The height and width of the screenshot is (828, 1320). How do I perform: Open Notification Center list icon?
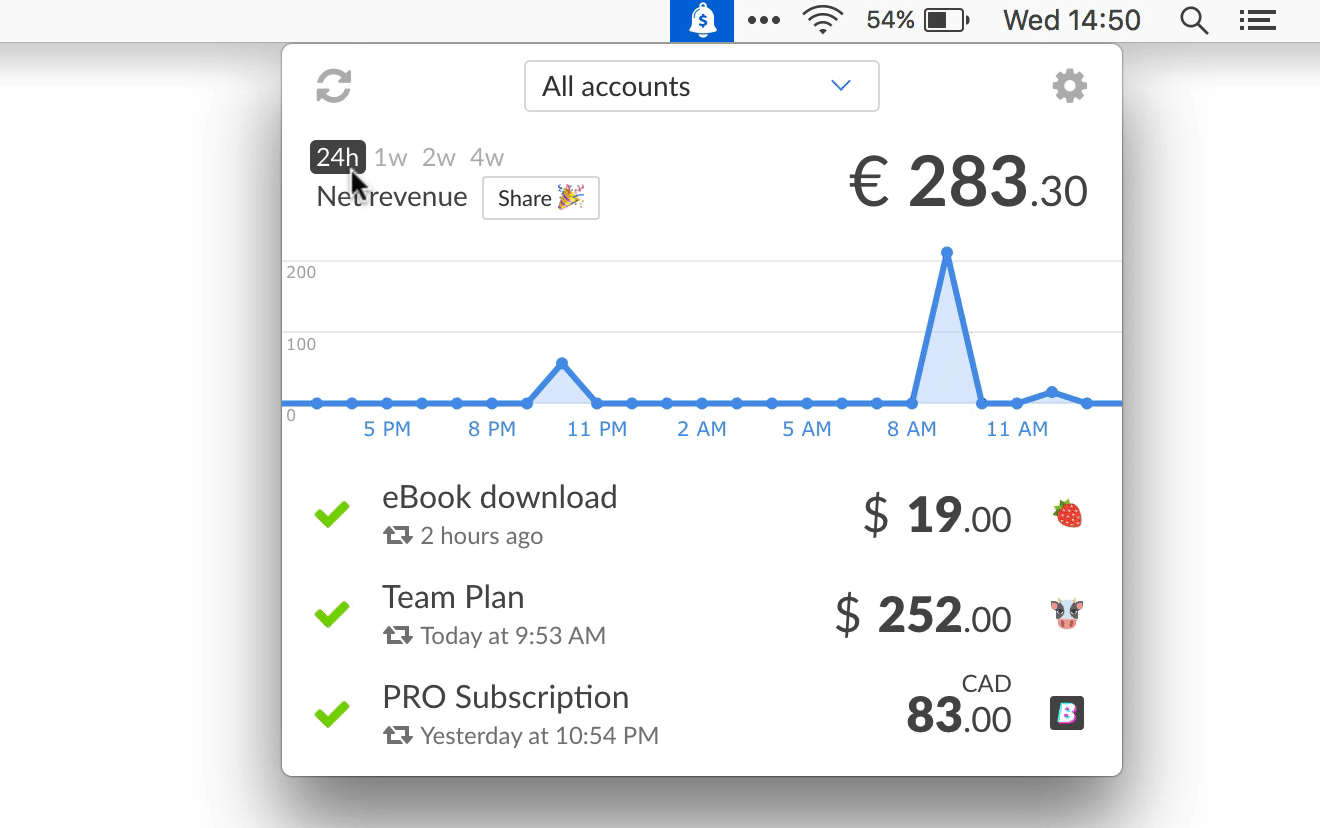[x=1257, y=20]
